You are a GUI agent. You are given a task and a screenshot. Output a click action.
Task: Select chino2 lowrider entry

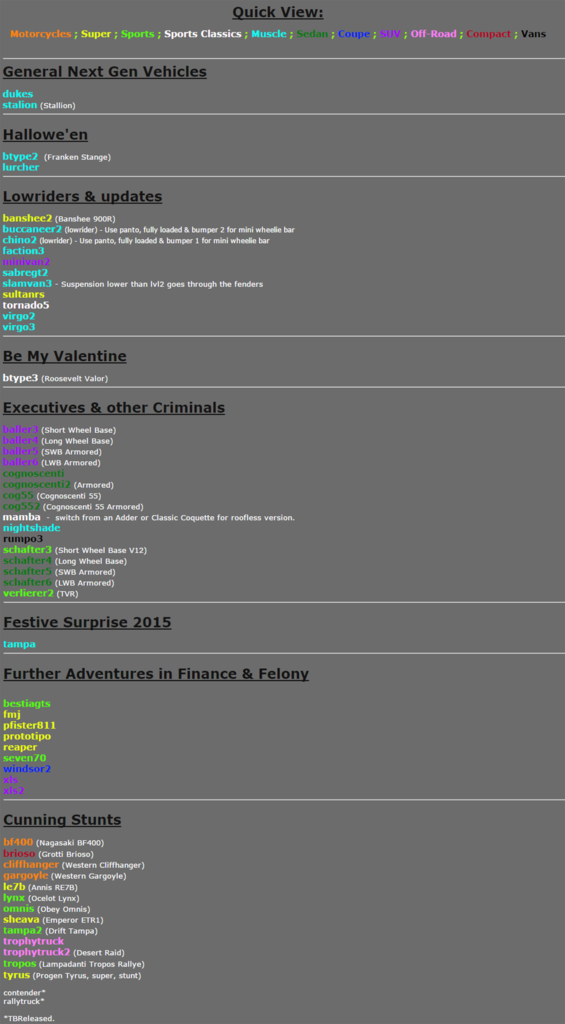tap(137, 240)
